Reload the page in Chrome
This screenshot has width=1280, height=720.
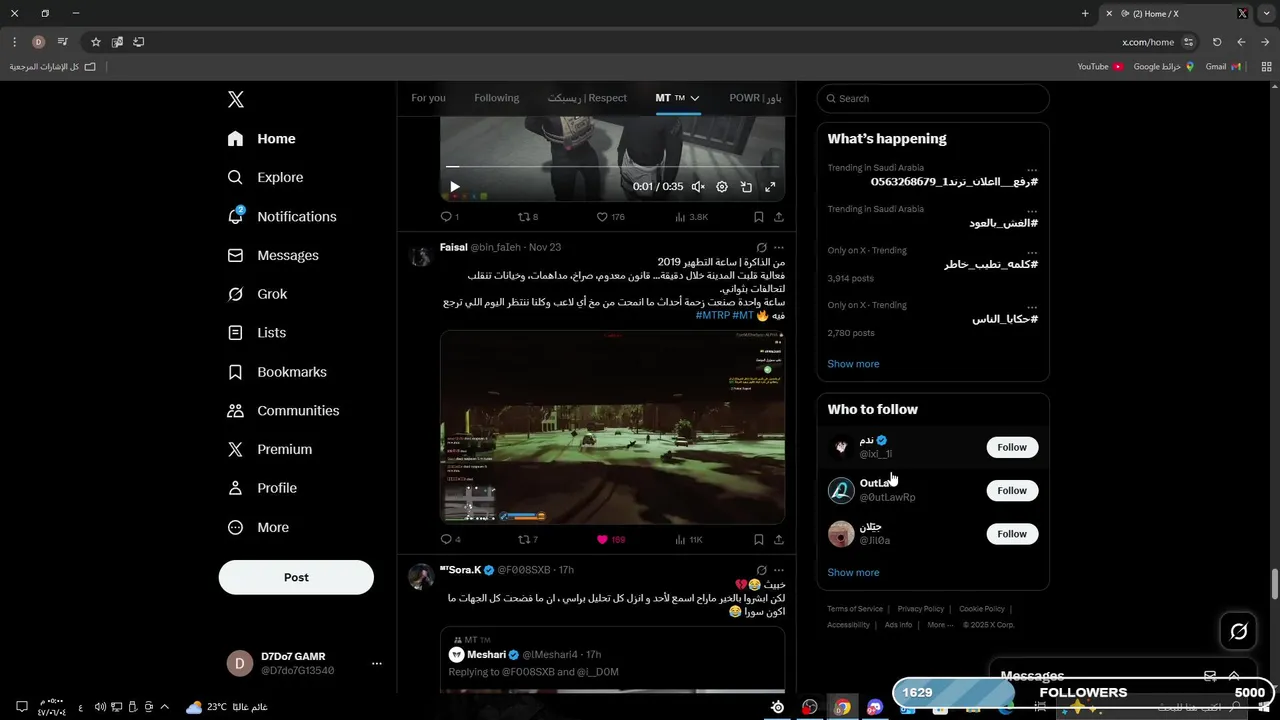[x=1217, y=42]
